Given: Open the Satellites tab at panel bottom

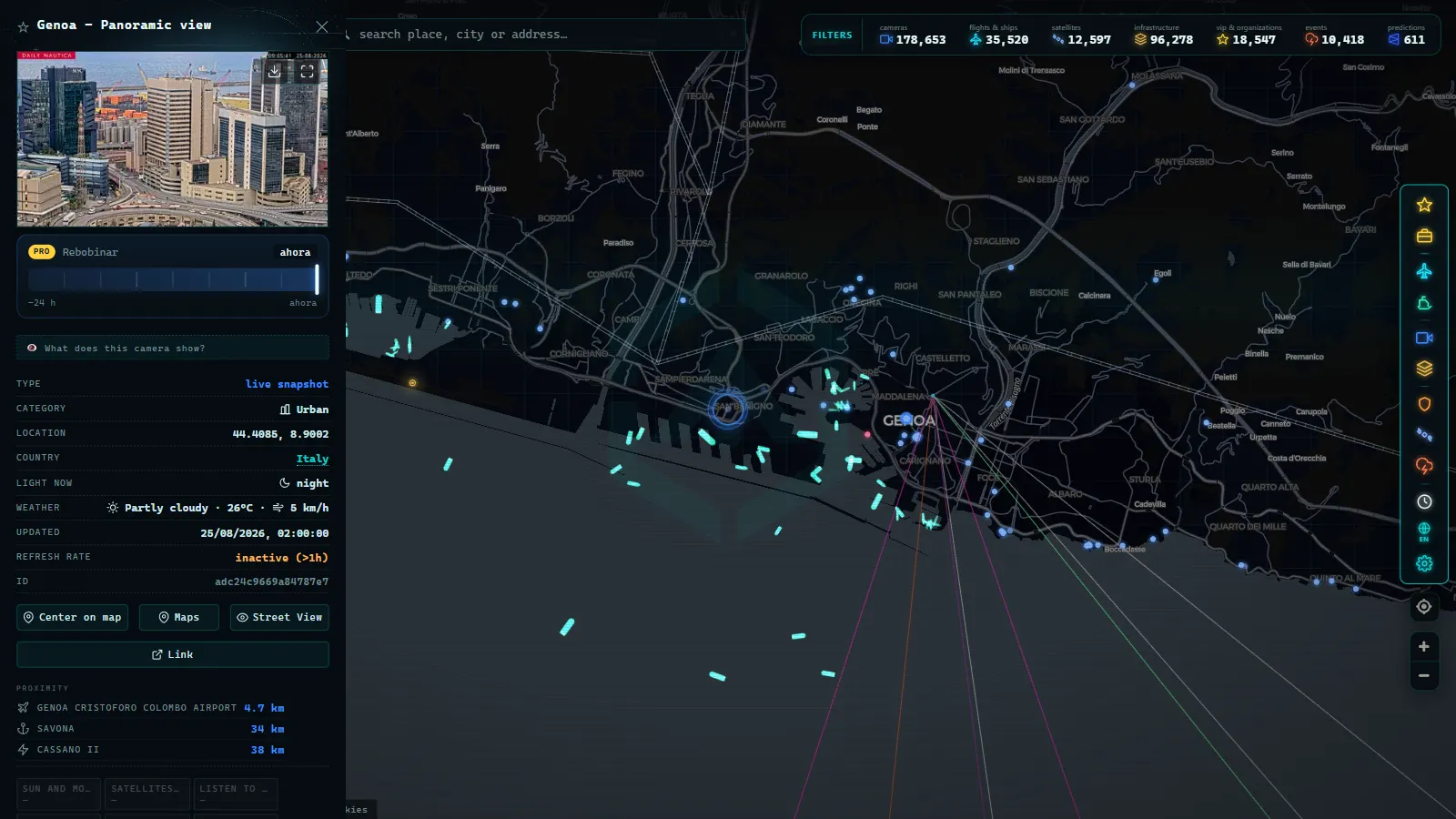Looking at the screenshot, I should click(x=147, y=793).
